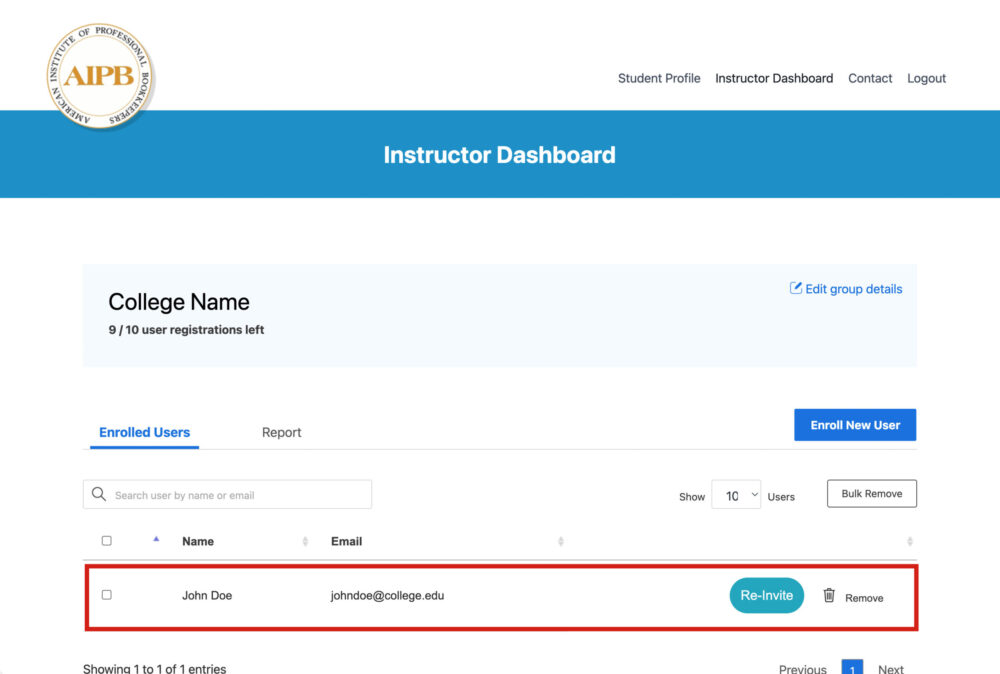Click the Enroll New User button
Viewport: 1000px width, 674px height.
855,425
